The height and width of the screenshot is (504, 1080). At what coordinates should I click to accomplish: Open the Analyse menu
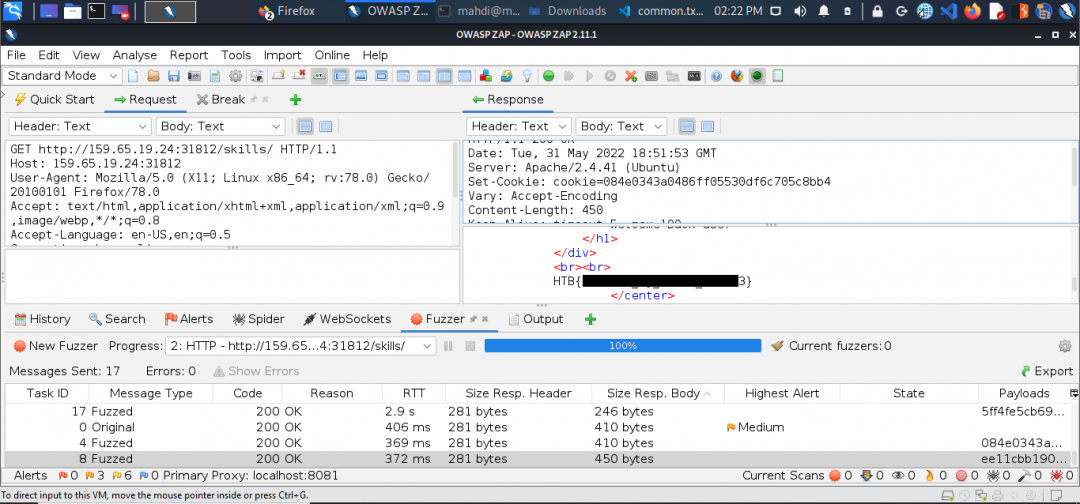point(135,55)
